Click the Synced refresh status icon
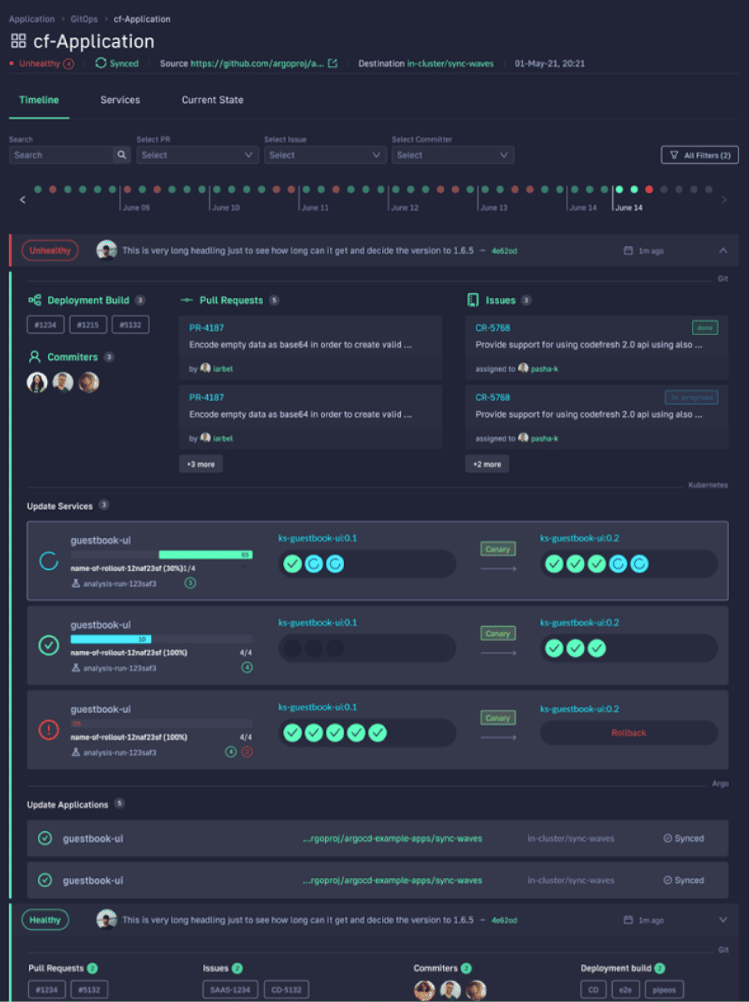Screen dimensions: 749x1002 point(100,63)
